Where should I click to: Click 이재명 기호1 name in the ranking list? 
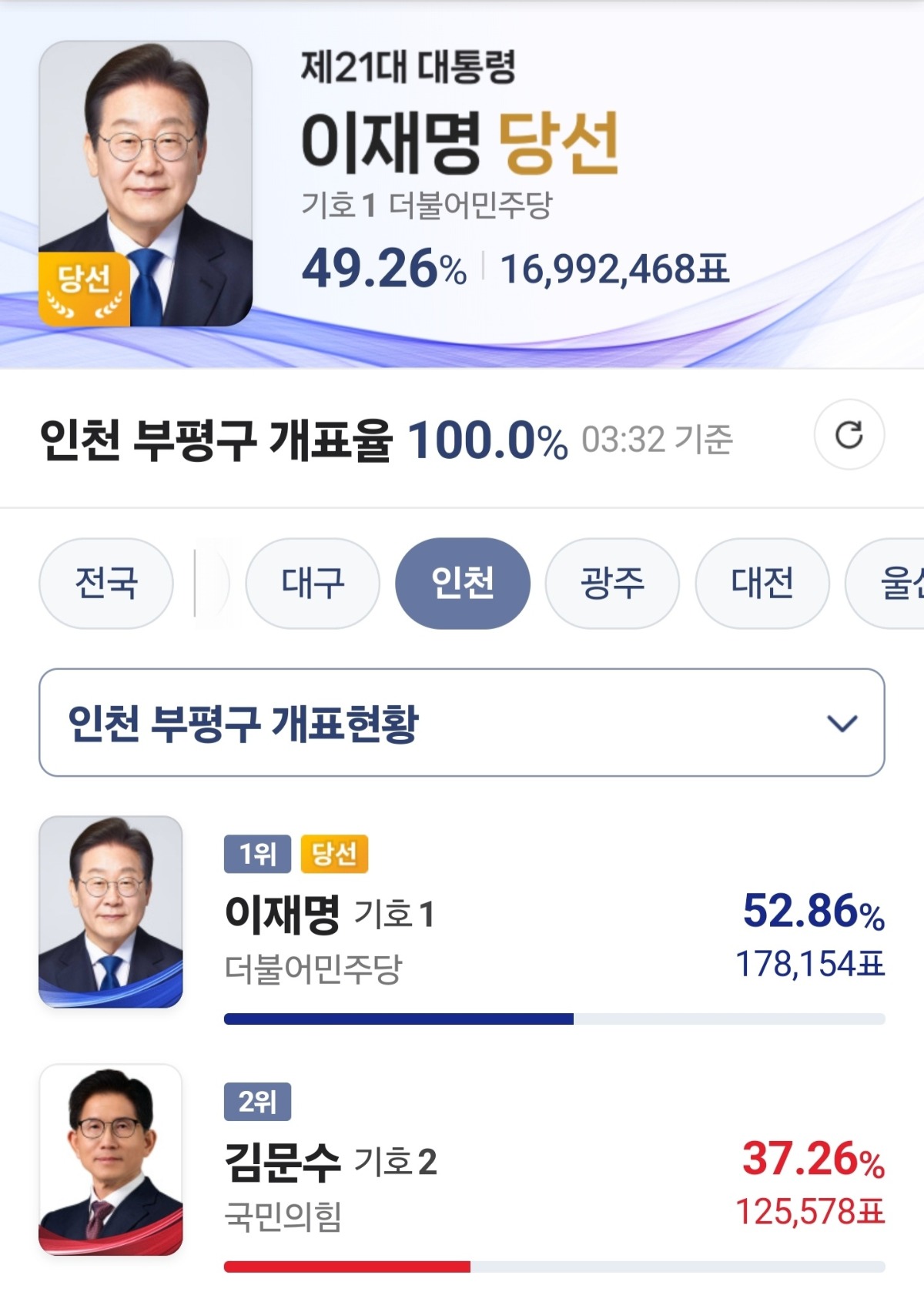(330, 914)
